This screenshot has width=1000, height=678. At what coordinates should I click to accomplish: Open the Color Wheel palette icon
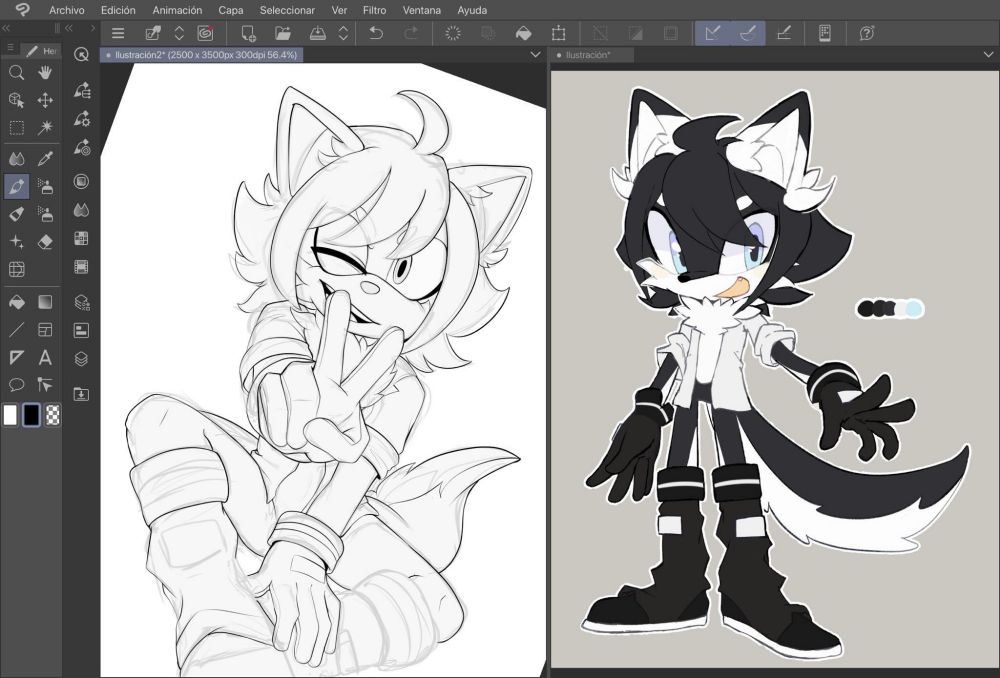pos(81,182)
